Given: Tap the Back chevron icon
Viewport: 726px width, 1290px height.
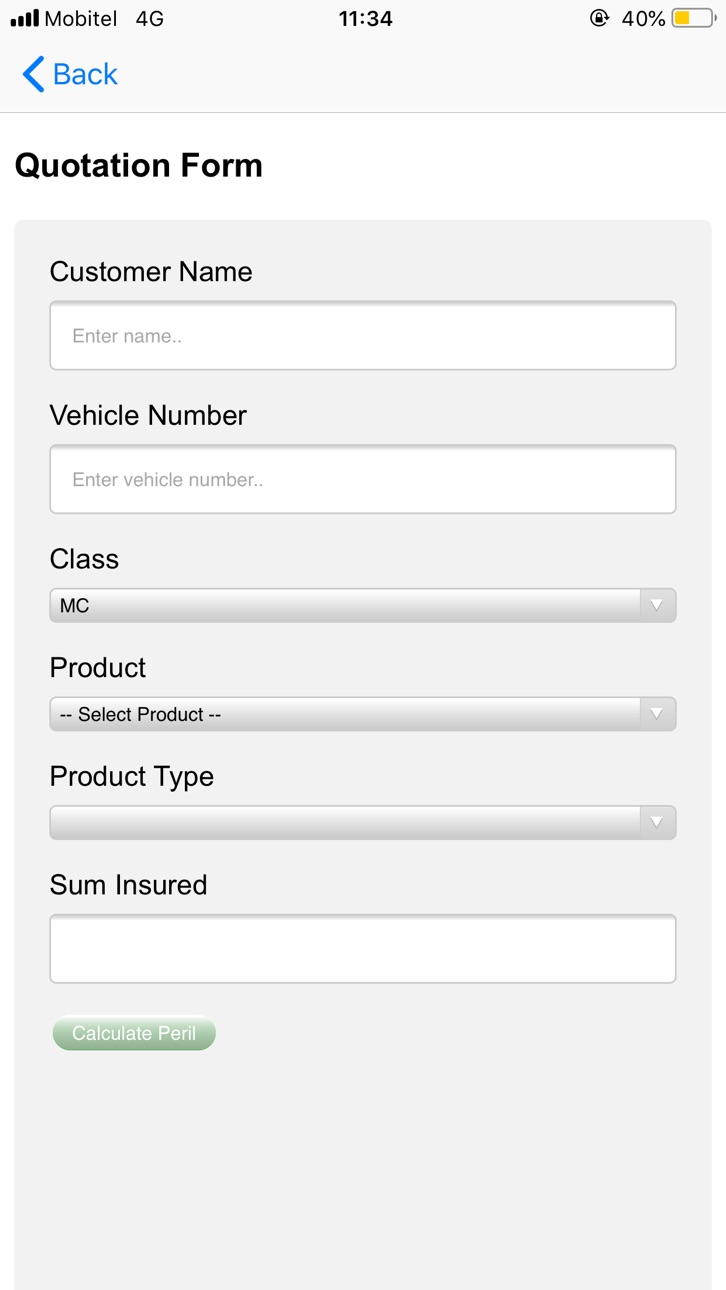Looking at the screenshot, I should [x=33, y=74].
